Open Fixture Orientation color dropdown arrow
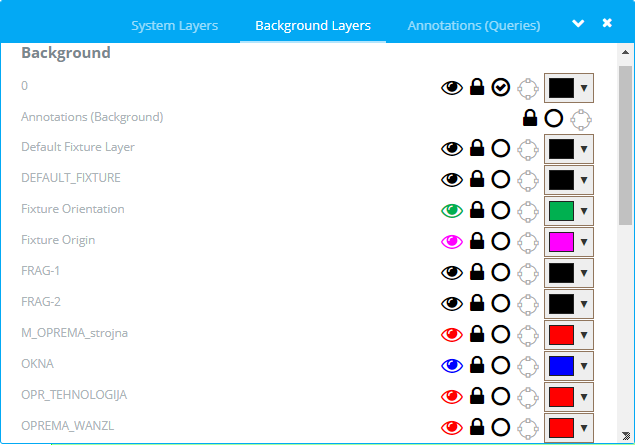Viewport: 635px width, 445px height. pyautogui.click(x=584, y=211)
